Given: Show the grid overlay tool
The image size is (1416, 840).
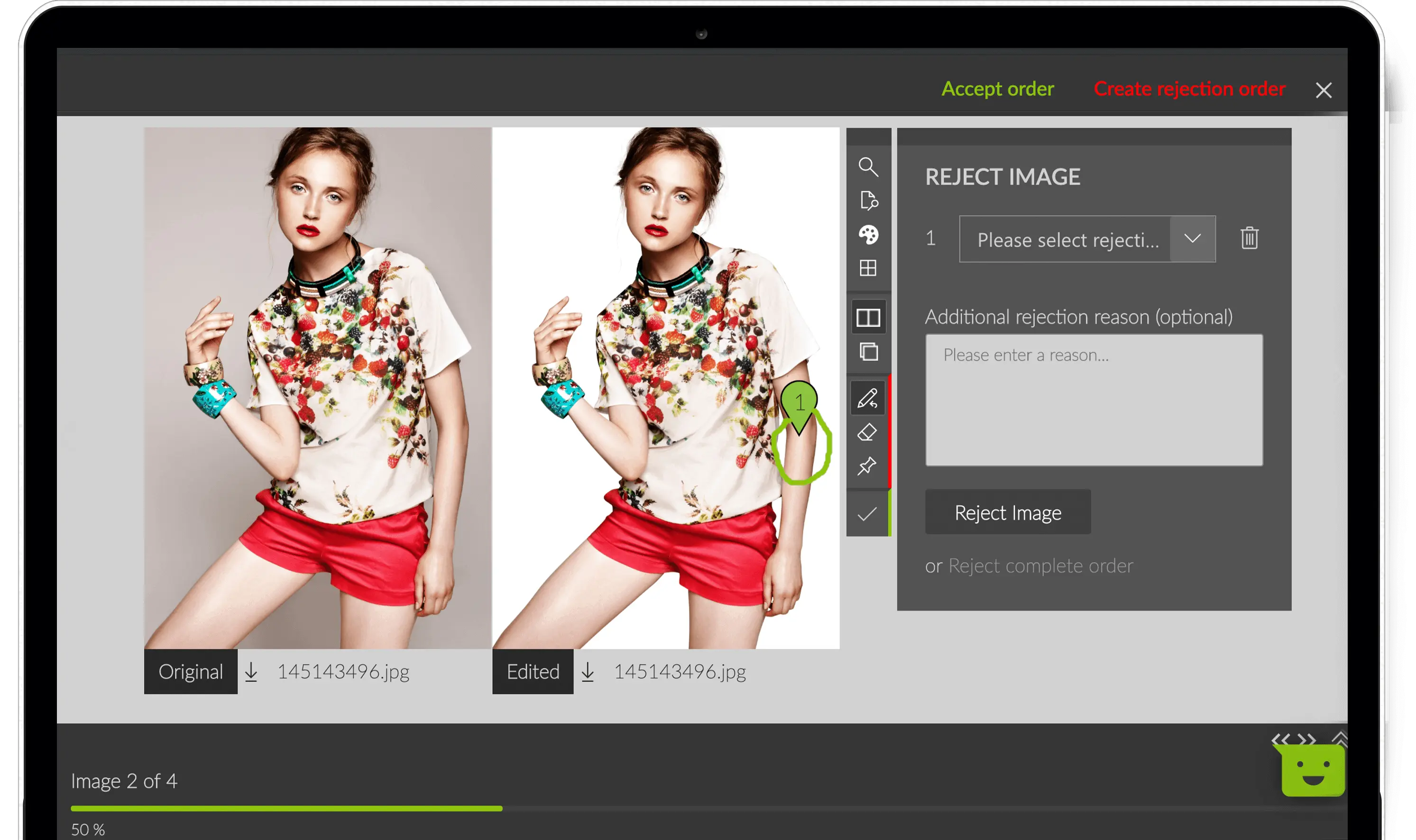Looking at the screenshot, I should [867, 268].
